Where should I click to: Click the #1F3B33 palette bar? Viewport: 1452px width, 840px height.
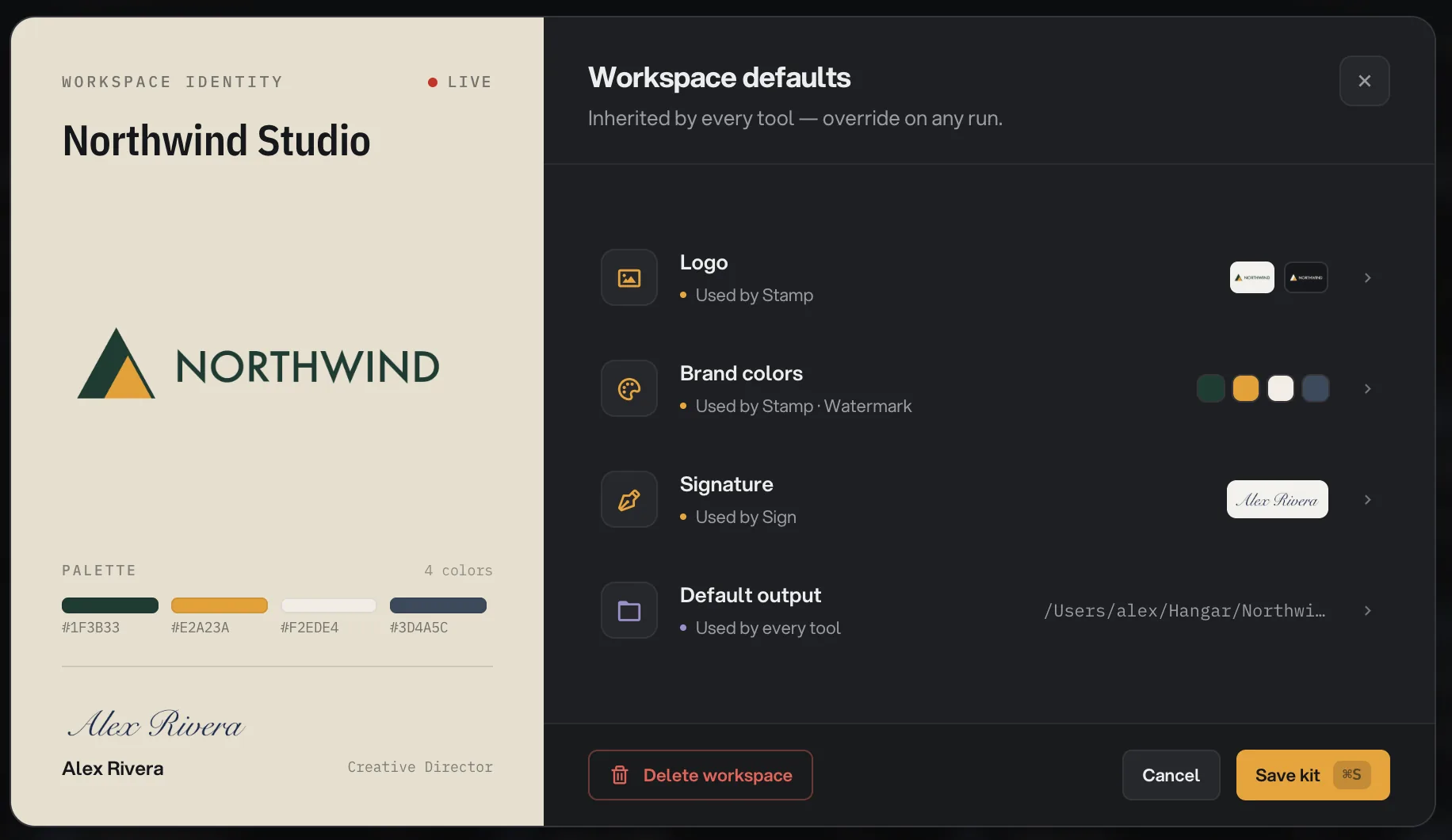click(x=110, y=605)
